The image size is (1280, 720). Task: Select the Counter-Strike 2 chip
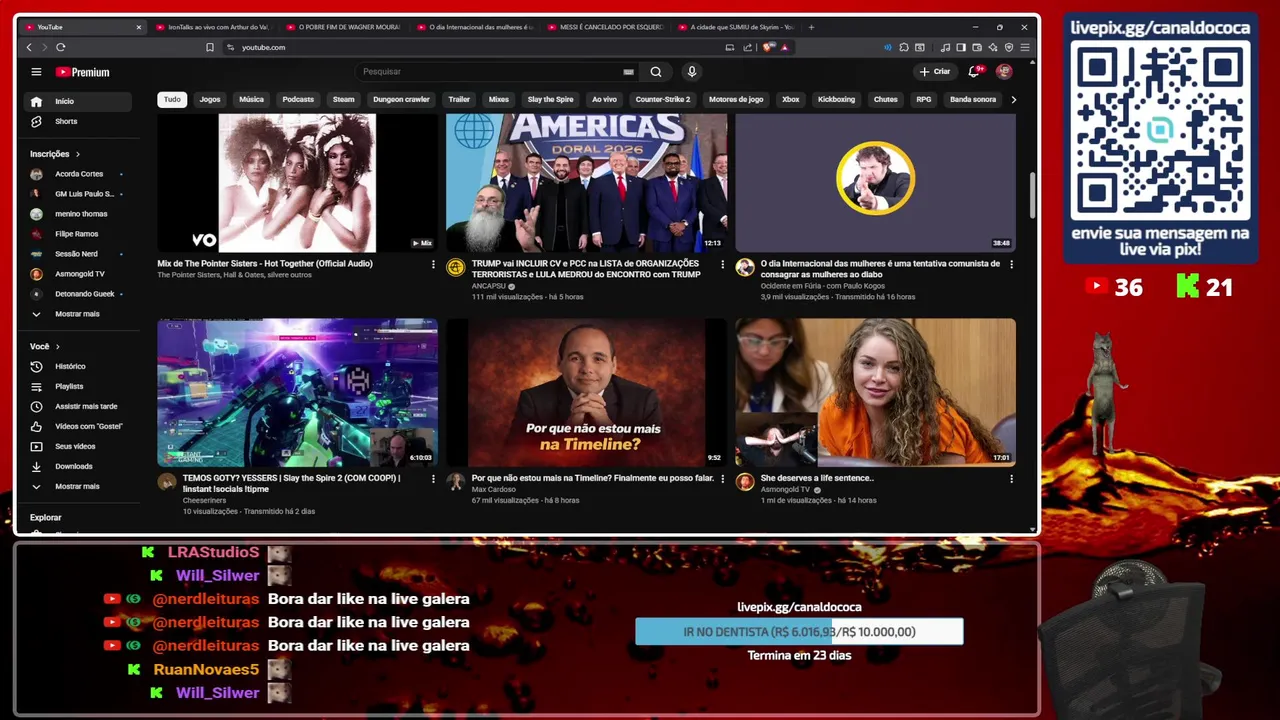click(662, 99)
